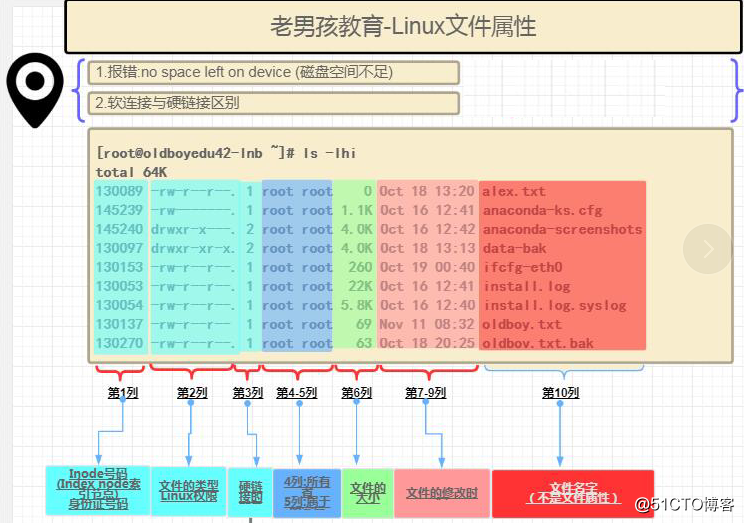Click the next arrow on the right
Image resolution: width=744 pixels, height=523 pixels.
coord(708,249)
